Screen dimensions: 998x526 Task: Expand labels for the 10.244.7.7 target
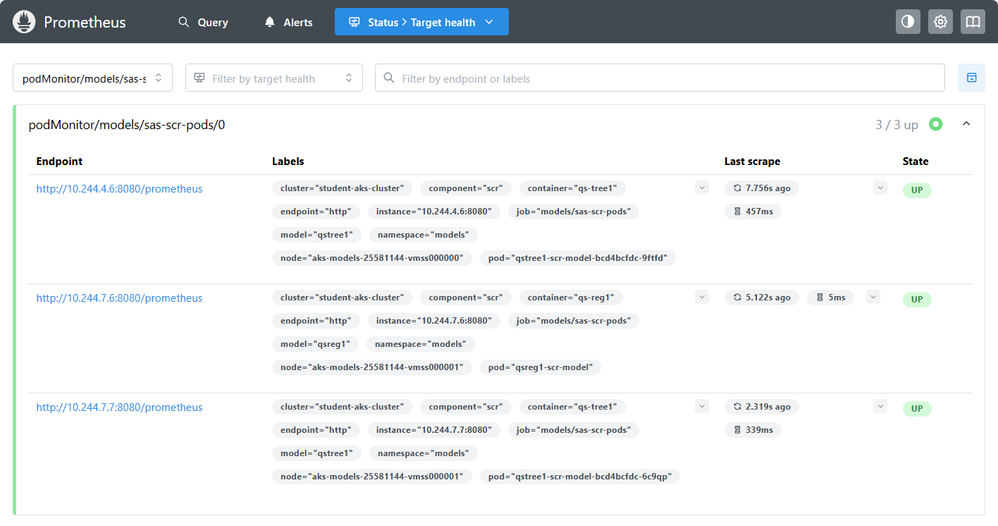(x=701, y=406)
